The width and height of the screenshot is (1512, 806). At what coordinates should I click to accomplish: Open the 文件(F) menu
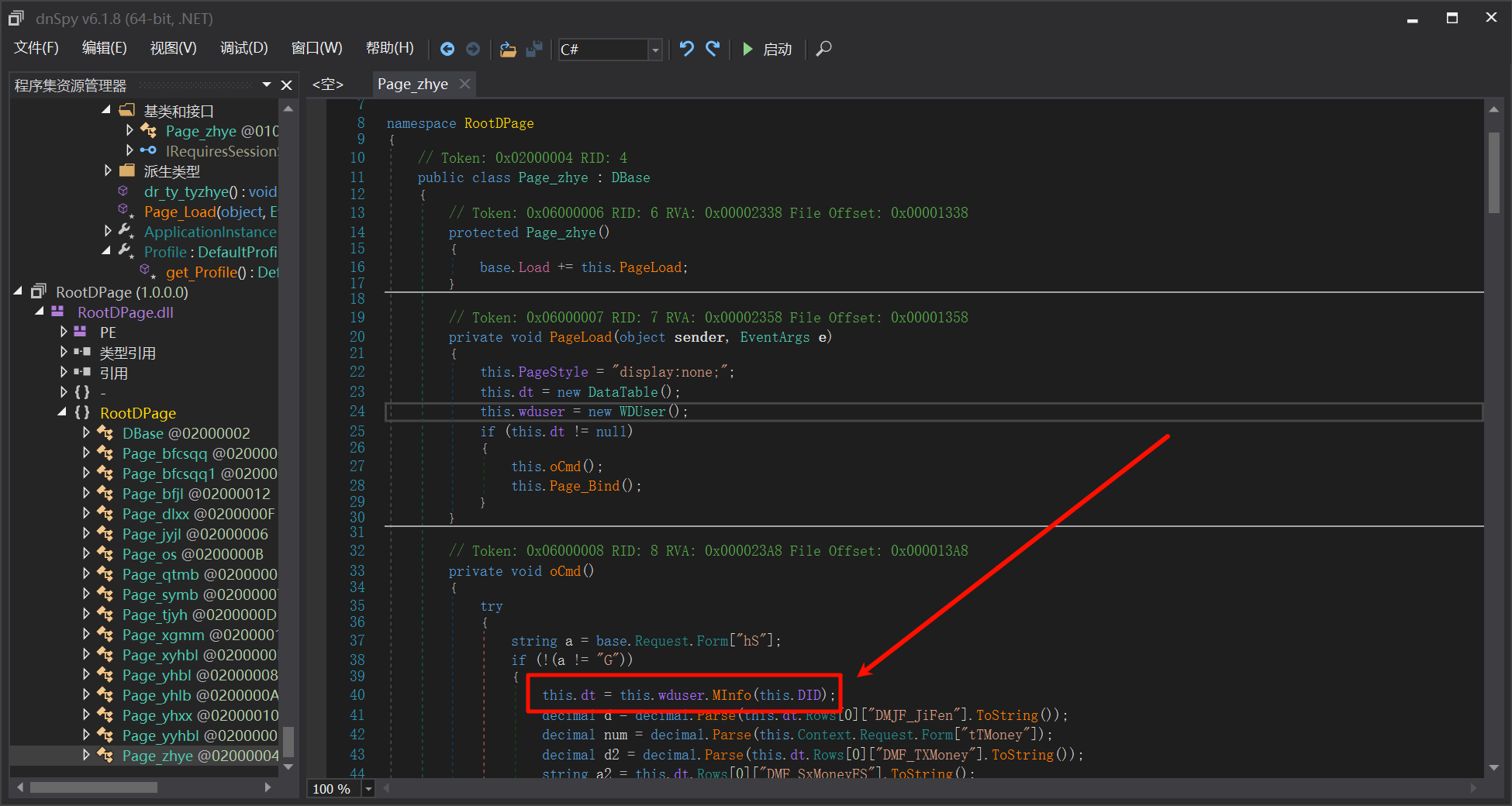(36, 48)
